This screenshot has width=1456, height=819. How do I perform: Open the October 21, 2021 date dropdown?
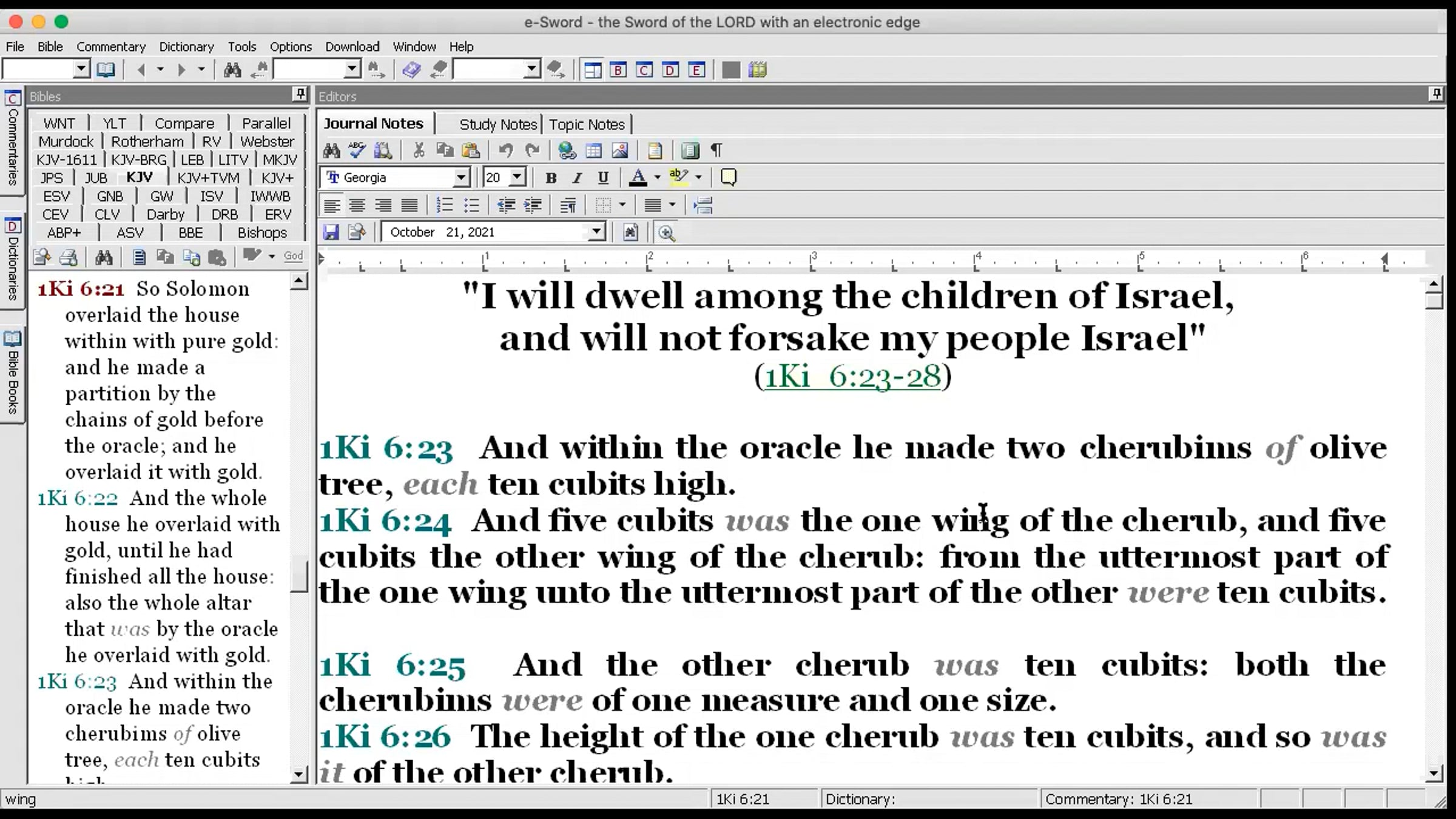(596, 232)
